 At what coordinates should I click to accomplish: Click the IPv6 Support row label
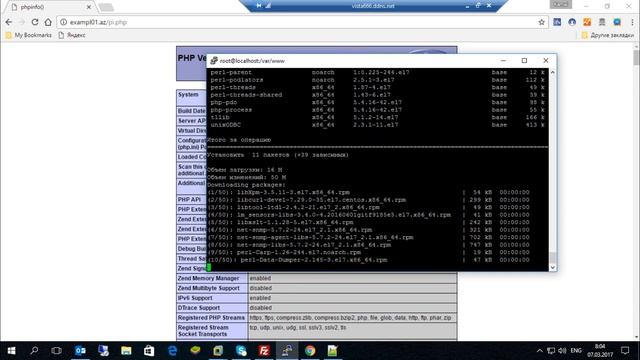tap(195, 298)
